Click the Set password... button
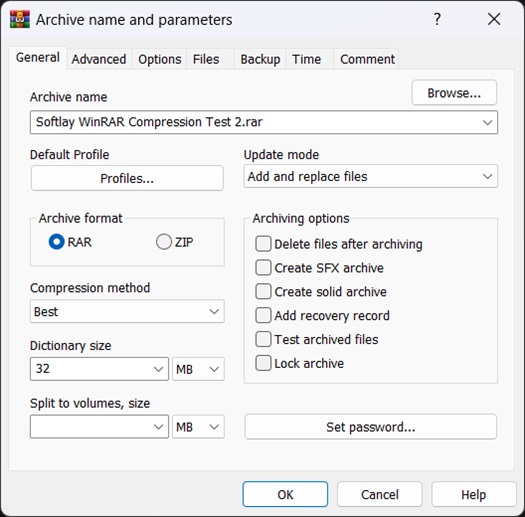Image resolution: width=525 pixels, height=517 pixels. click(371, 427)
